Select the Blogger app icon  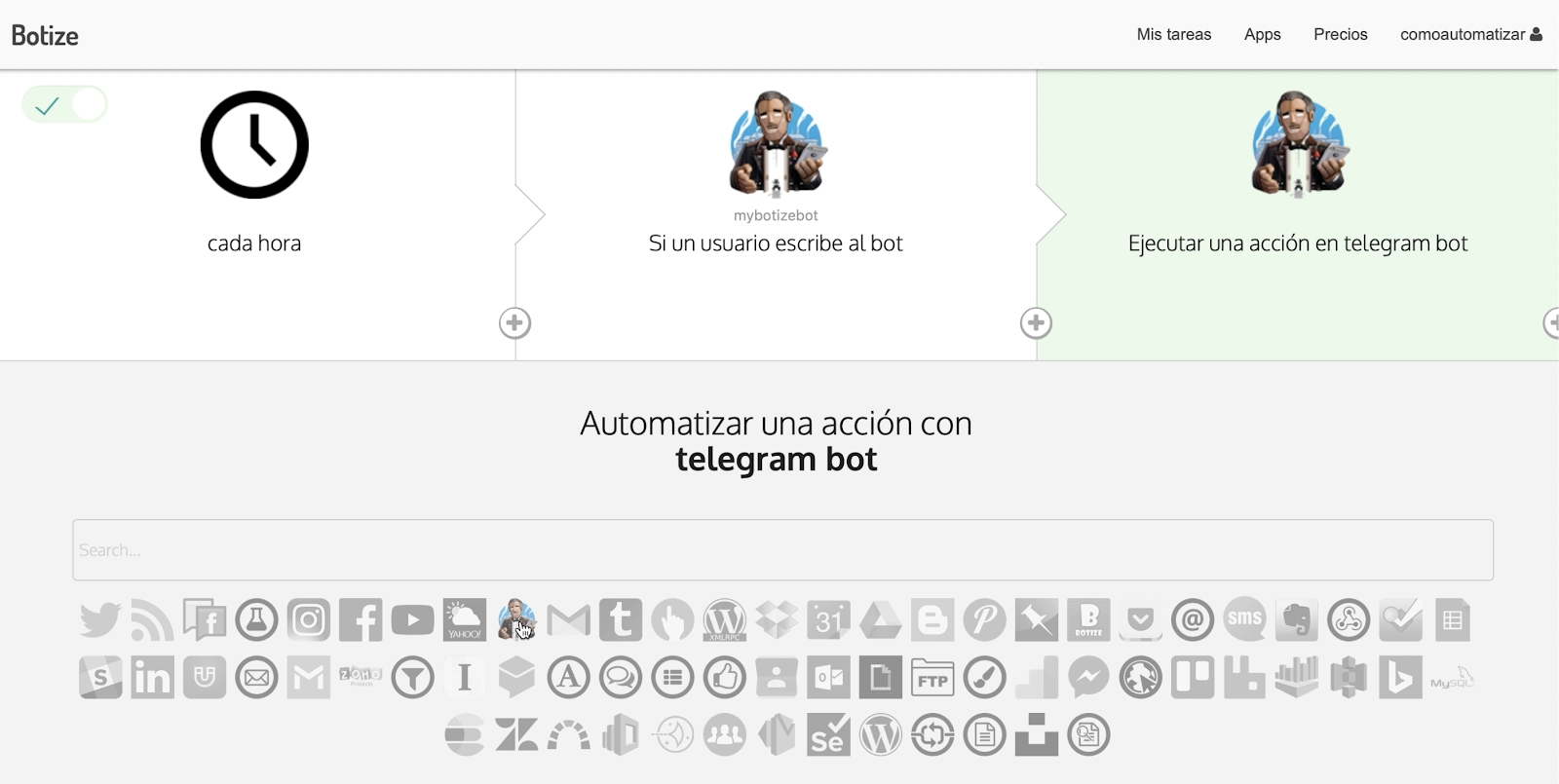point(932,620)
